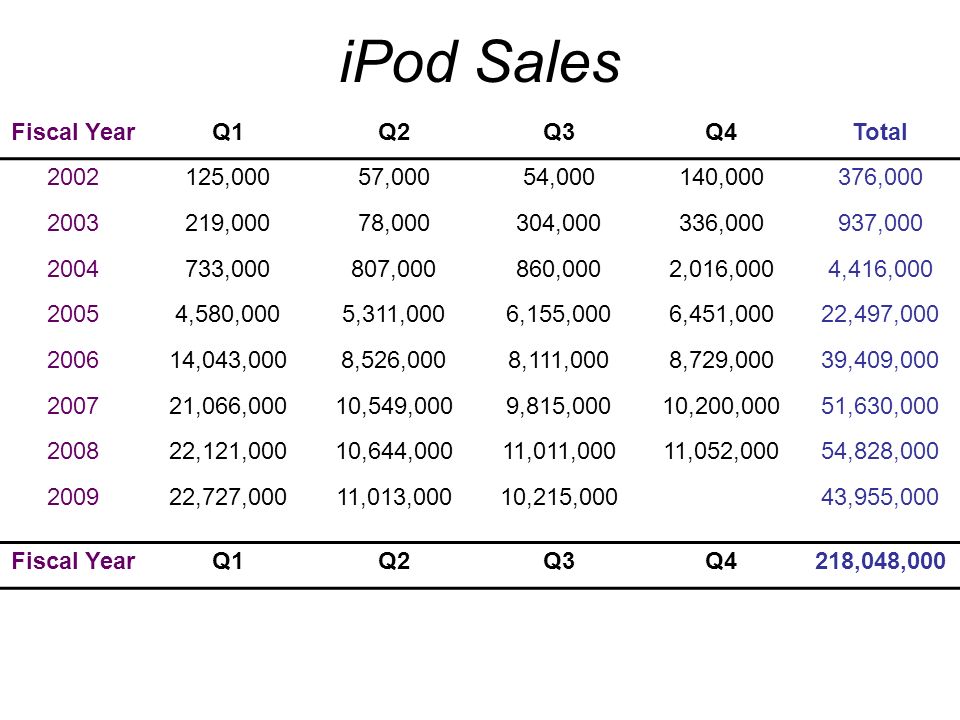This screenshot has height=720, width=960.
Task: Select 2007 total 51,630,000
Action: tap(880, 405)
